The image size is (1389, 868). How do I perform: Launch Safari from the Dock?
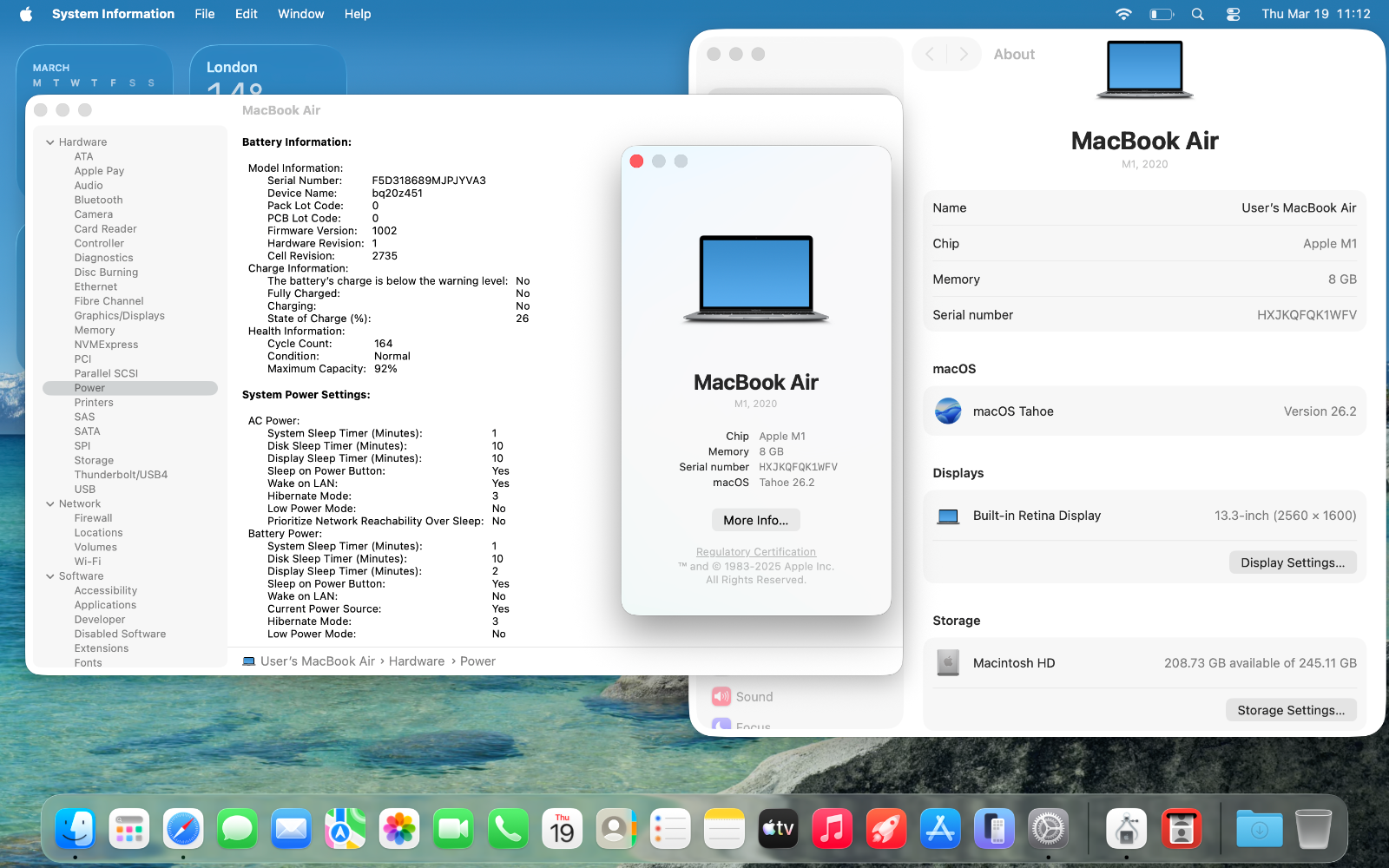coord(183,829)
